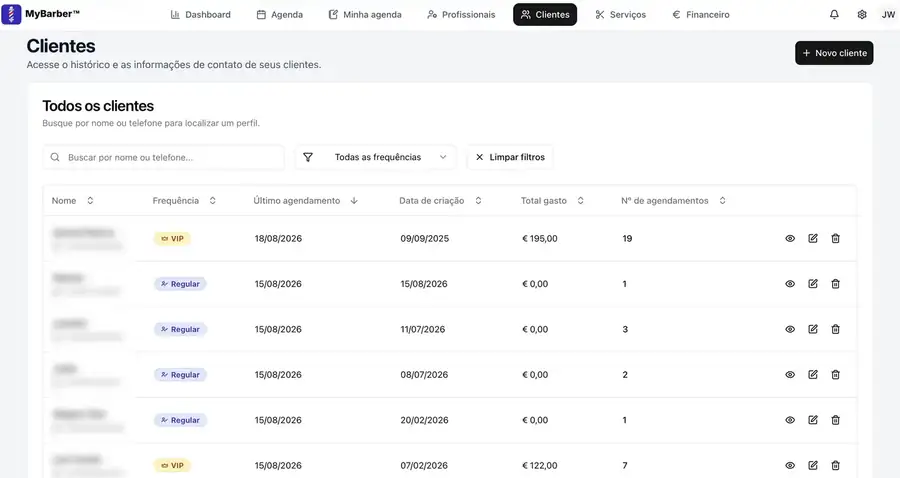Delete client created 11/07/2026
This screenshot has width=900, height=478.
pos(836,329)
